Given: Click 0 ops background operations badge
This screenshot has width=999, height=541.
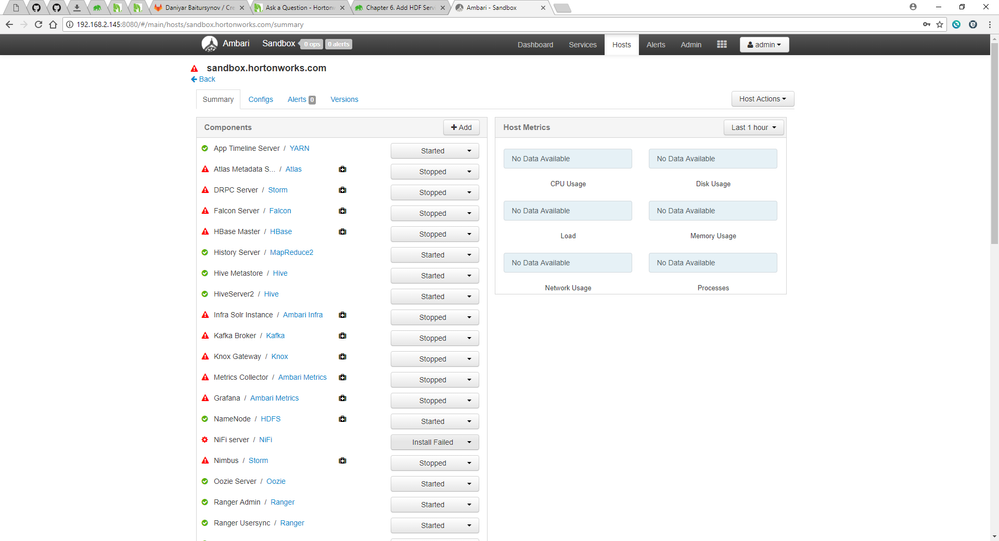Looking at the screenshot, I should tap(312, 44).
